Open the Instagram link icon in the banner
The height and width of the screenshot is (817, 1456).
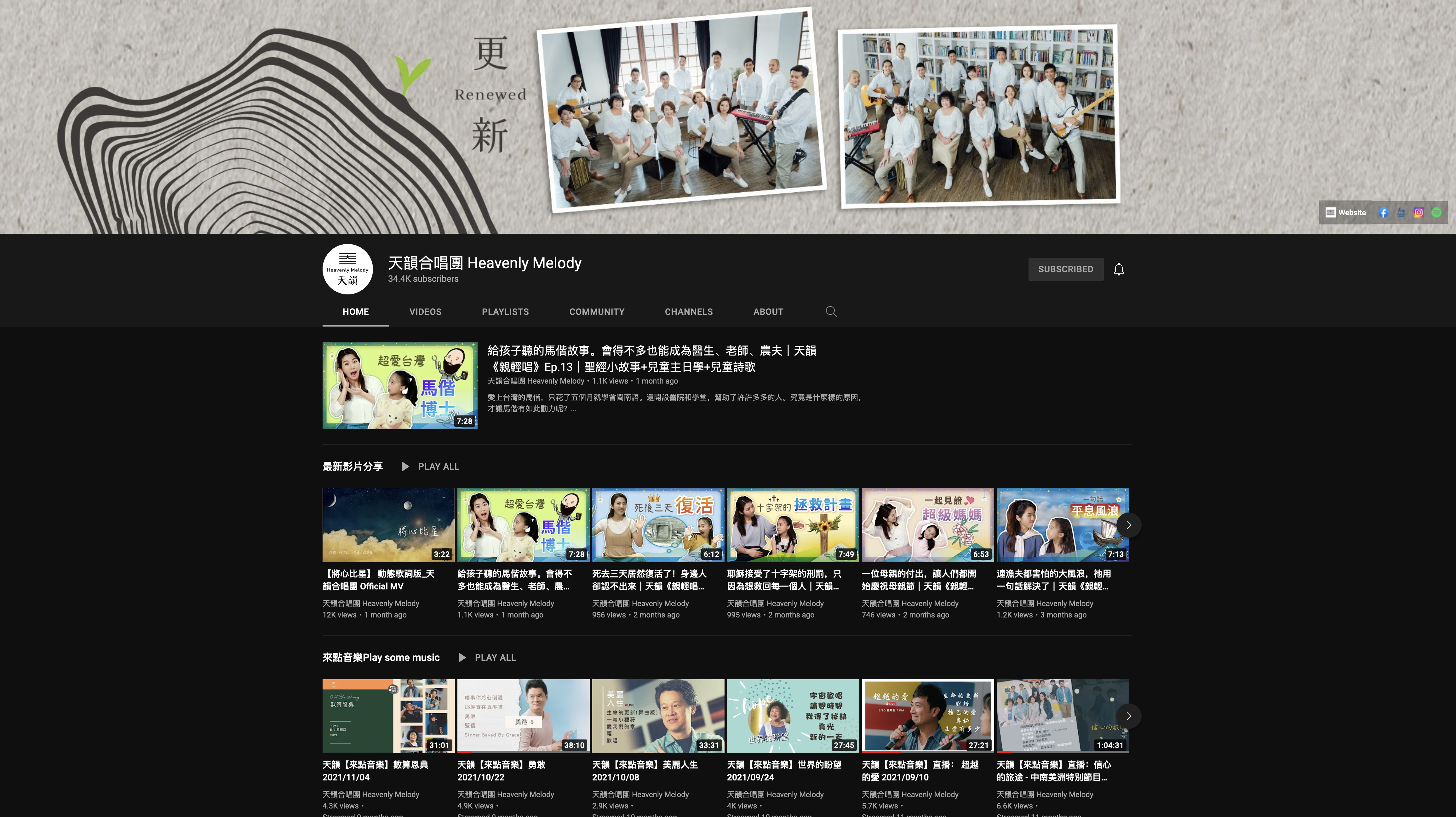tap(1418, 212)
